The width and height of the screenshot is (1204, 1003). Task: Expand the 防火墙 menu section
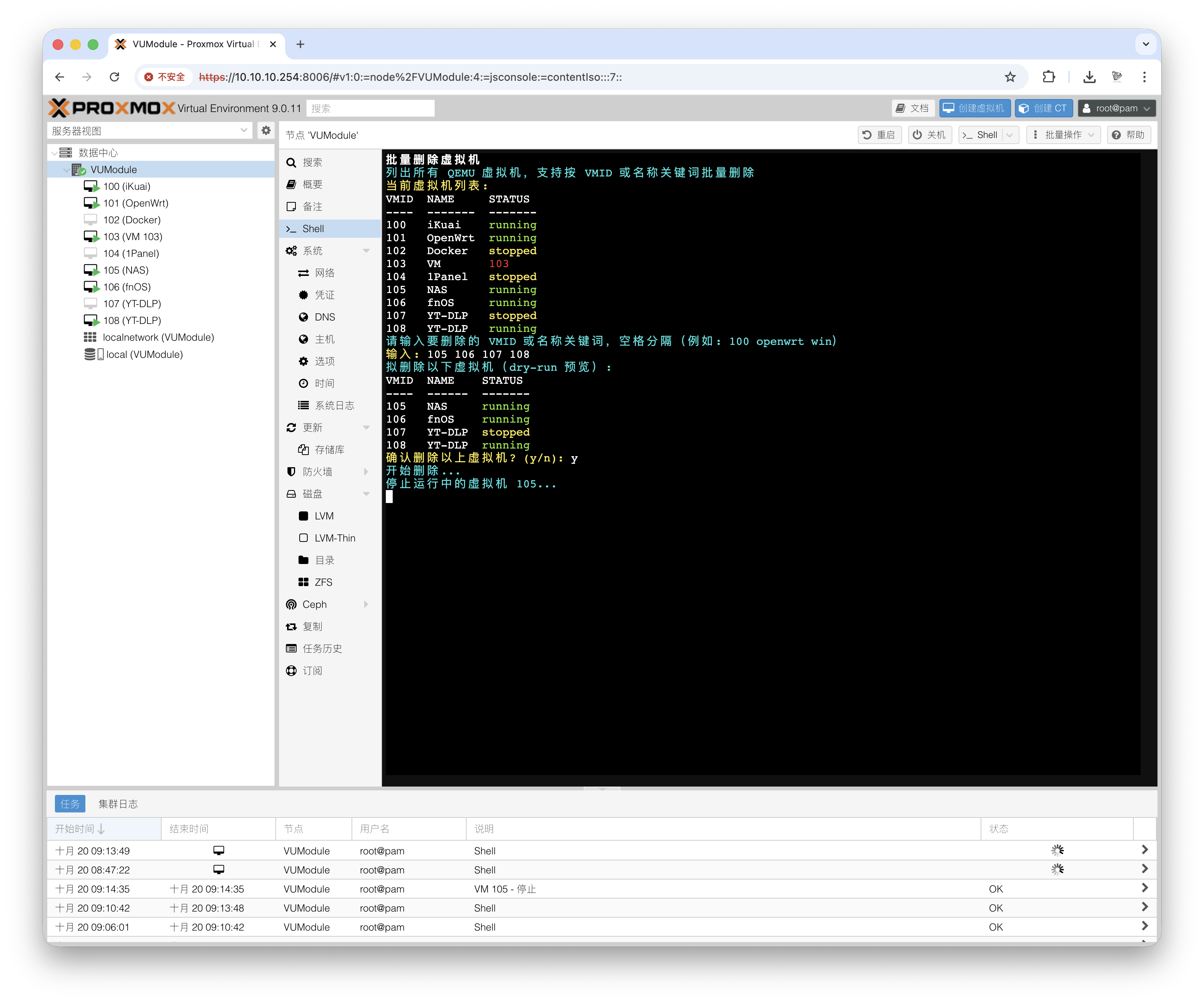pos(366,472)
